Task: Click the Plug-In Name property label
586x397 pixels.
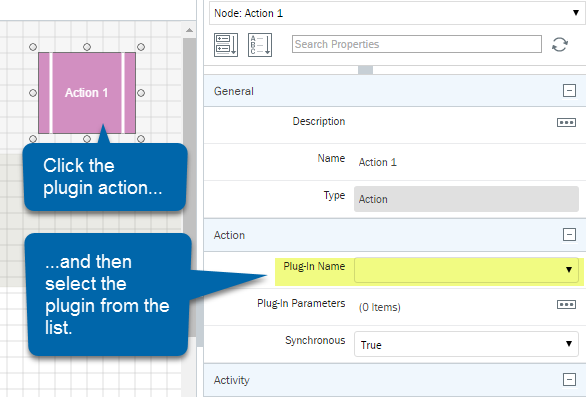Action: pos(314,266)
